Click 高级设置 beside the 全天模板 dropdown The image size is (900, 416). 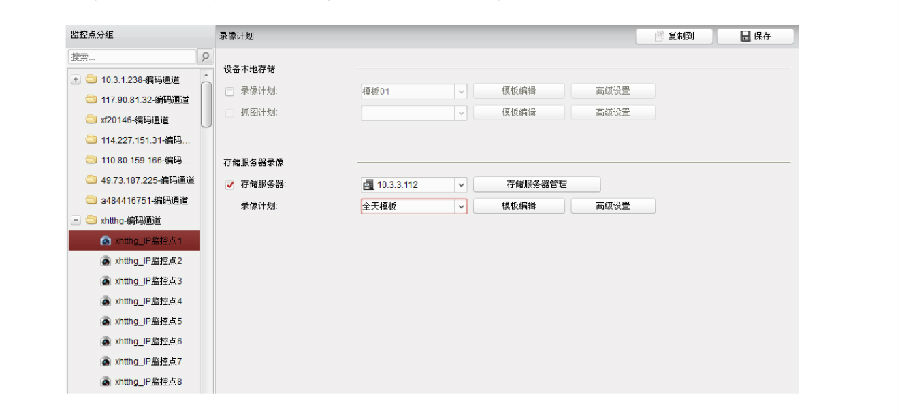tap(613, 206)
